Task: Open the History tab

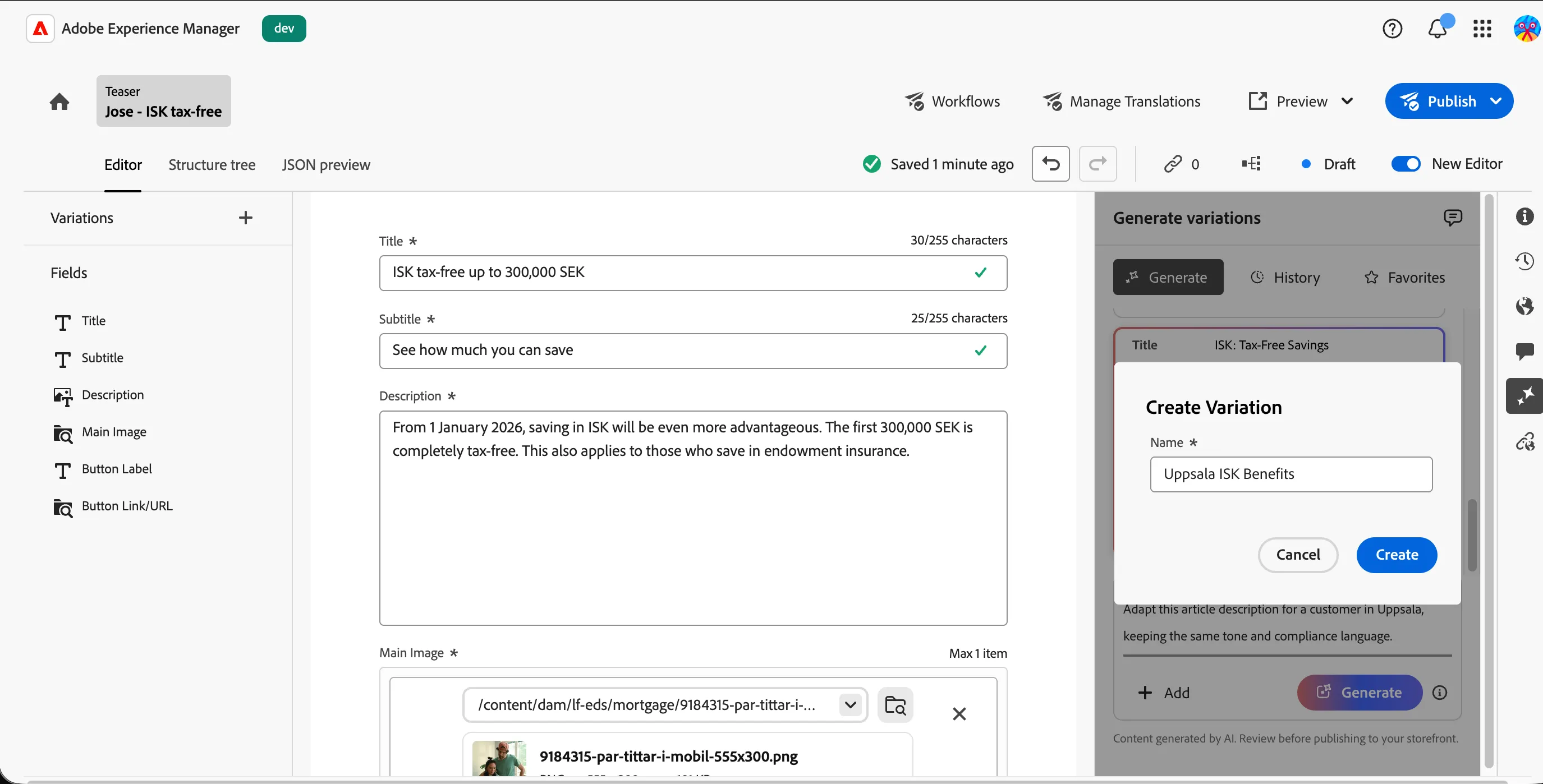Action: 1284,277
